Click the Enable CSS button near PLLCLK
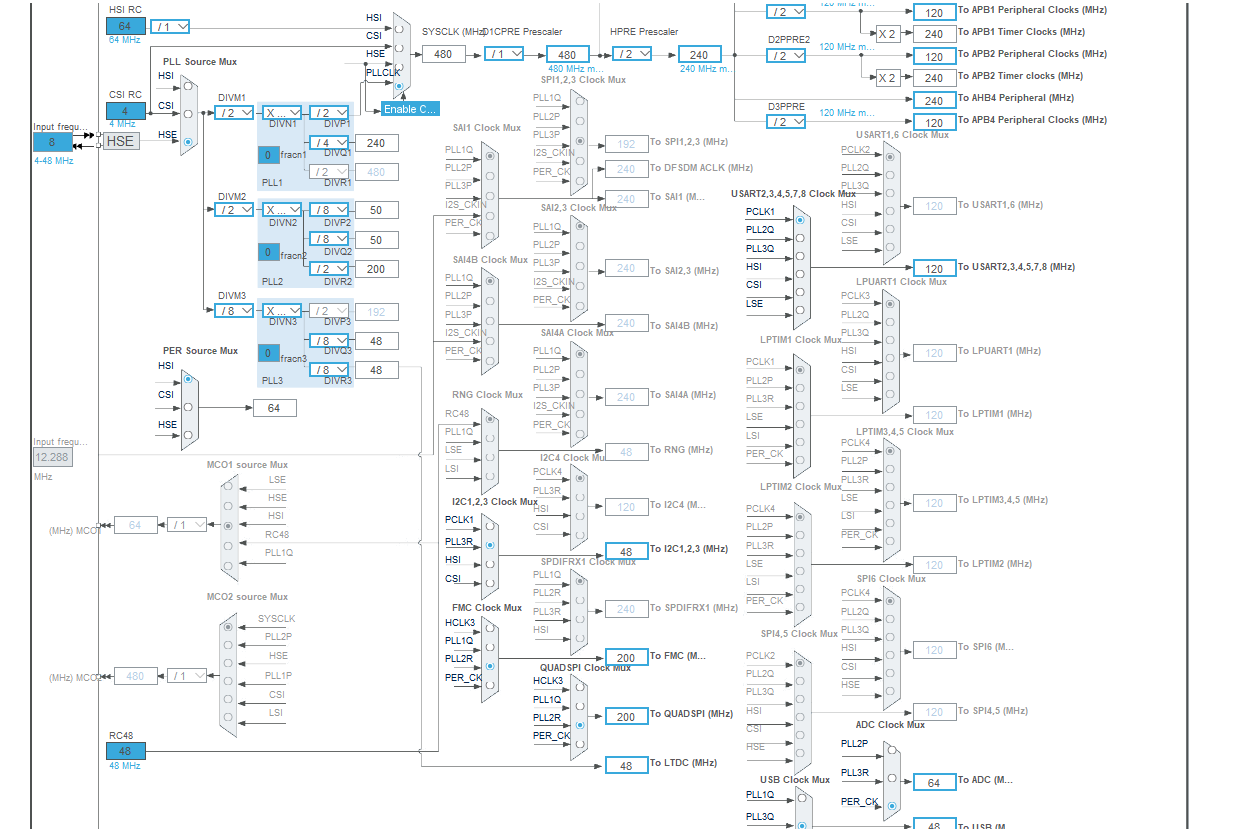The height and width of the screenshot is (829, 1248). [408, 109]
